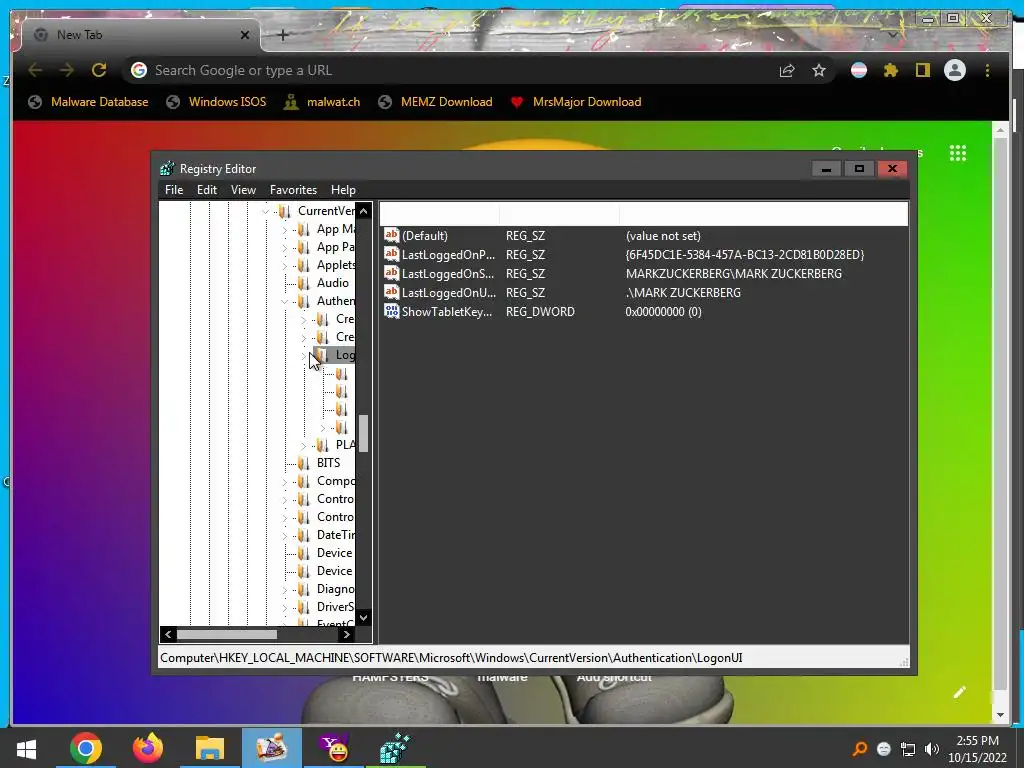Switch to the New Tab browser tab
1024x768 pixels.
tap(140, 35)
